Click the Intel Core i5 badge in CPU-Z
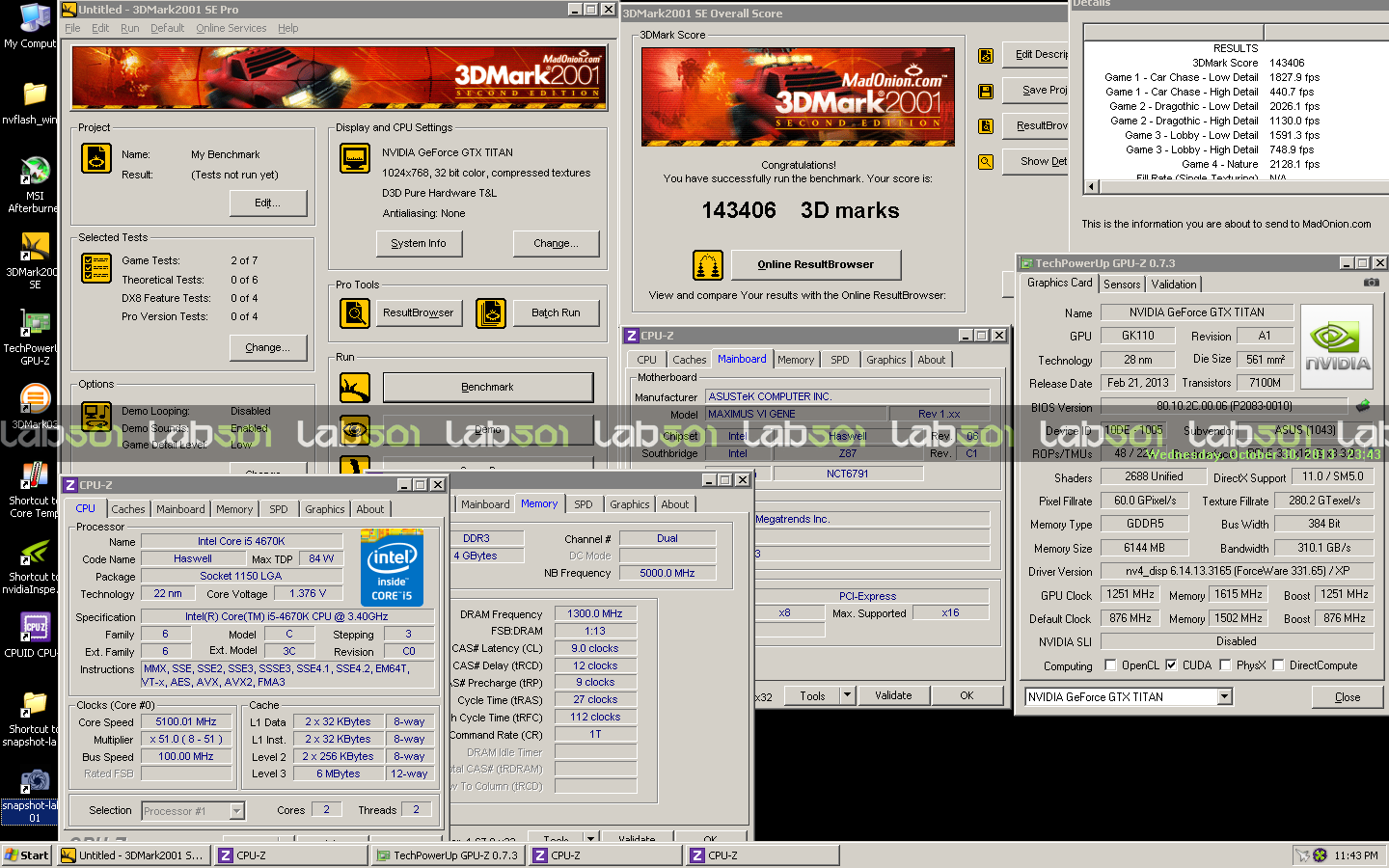This screenshot has height=868, width=1389. [x=392, y=566]
